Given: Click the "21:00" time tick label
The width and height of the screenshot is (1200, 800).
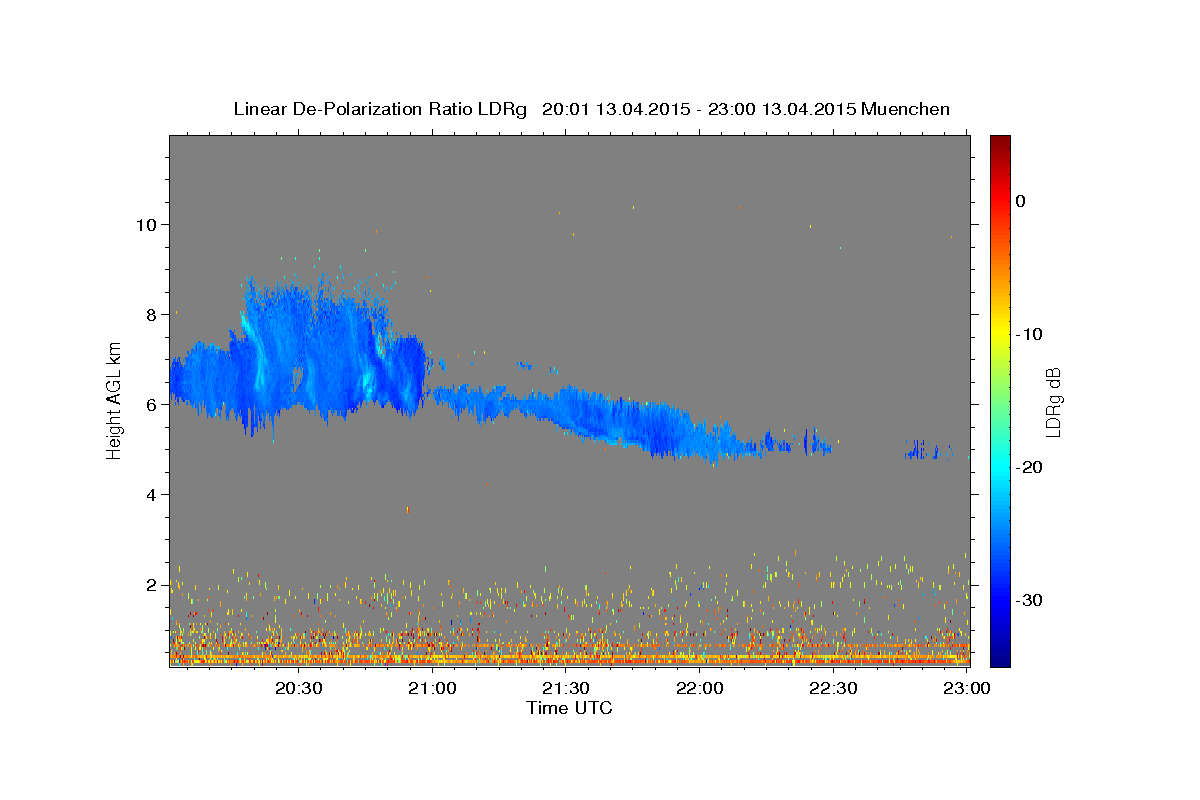Looking at the screenshot, I should click(x=433, y=688).
